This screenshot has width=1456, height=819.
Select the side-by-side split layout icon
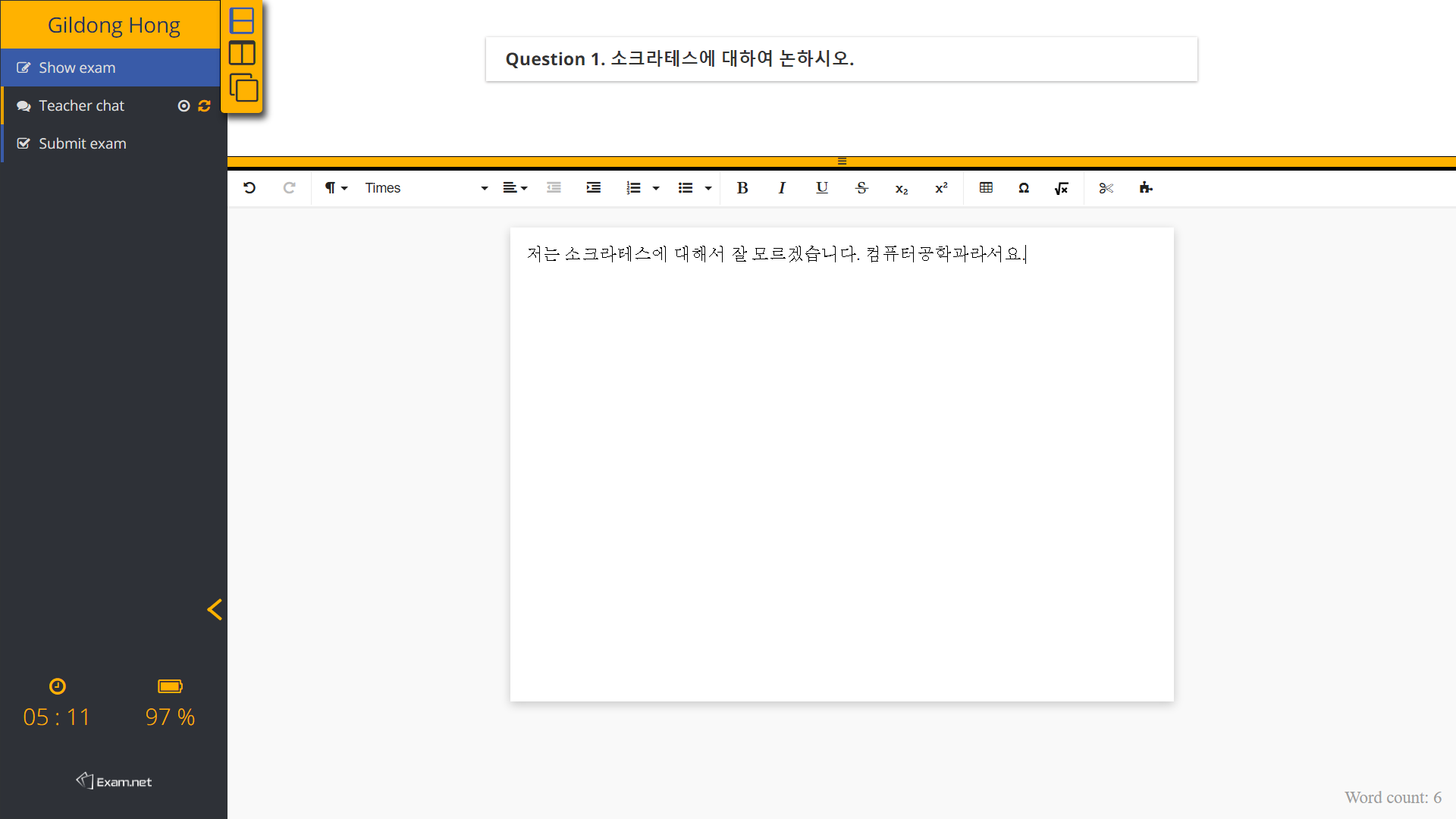tap(242, 54)
